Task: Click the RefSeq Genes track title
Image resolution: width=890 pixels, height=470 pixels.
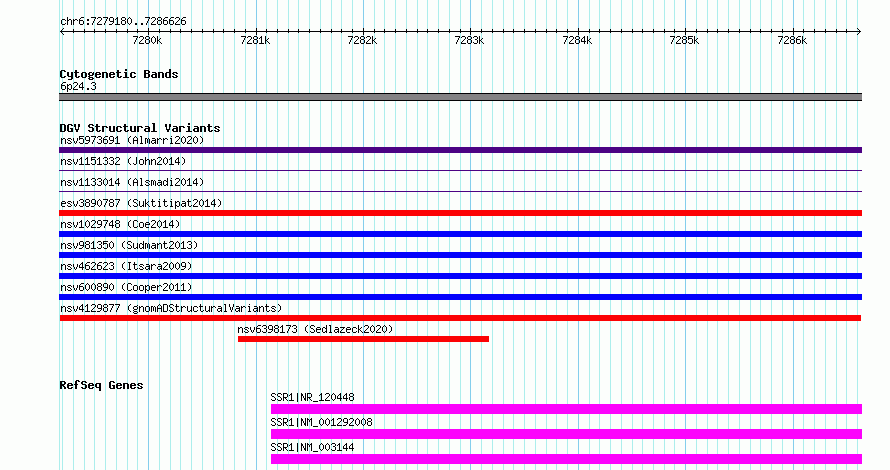Action: tap(101, 385)
